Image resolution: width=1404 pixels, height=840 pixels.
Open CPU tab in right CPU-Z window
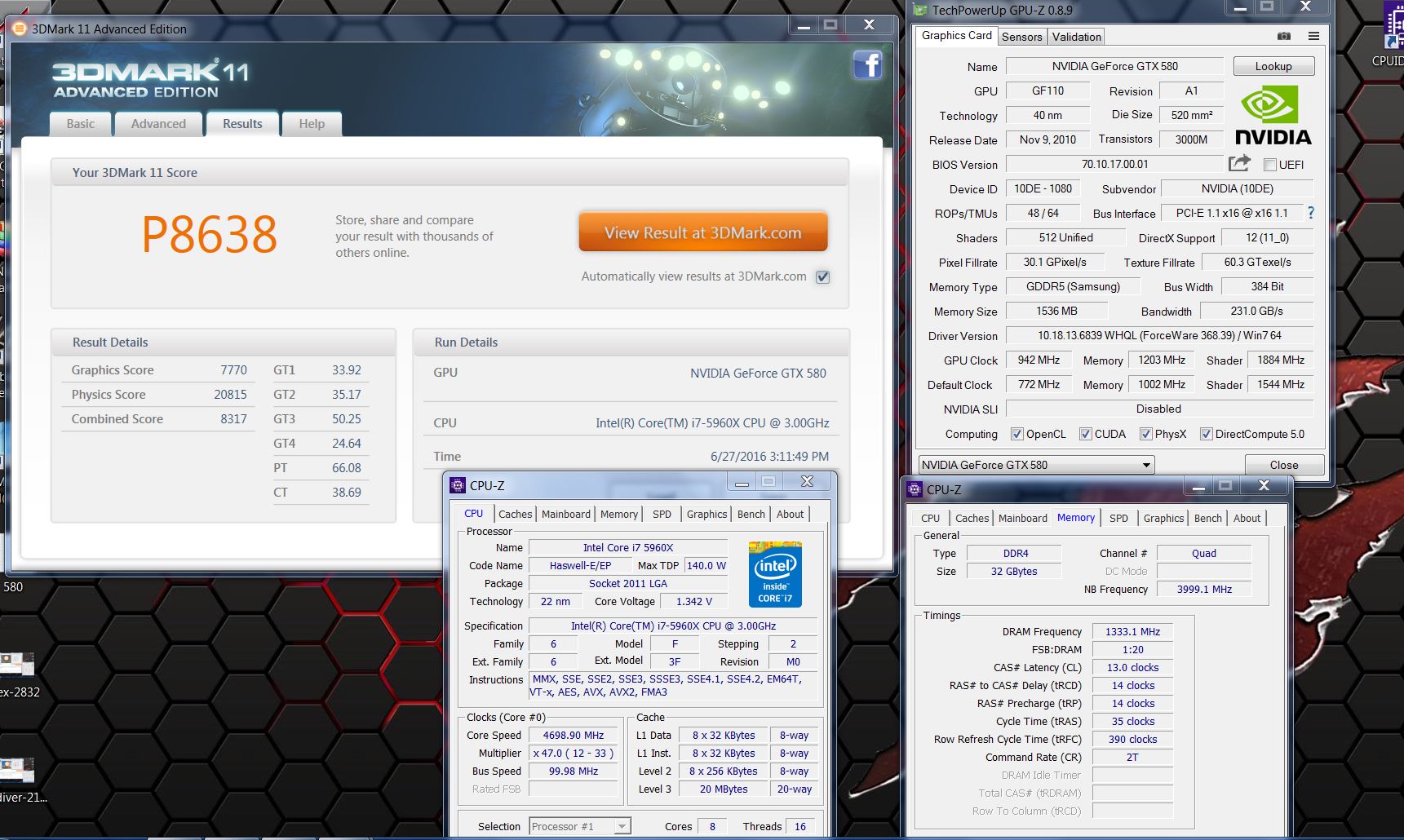pos(930,518)
